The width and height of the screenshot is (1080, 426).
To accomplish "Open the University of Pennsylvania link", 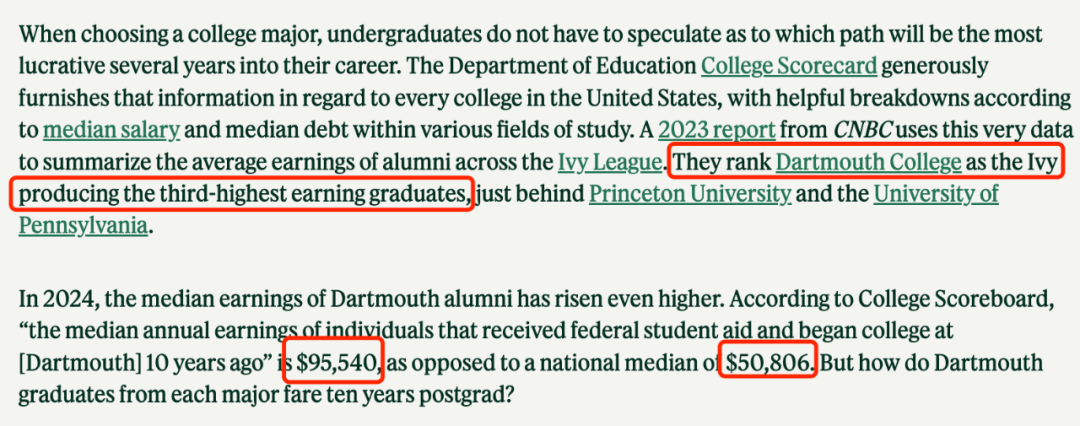I will [x=935, y=194].
